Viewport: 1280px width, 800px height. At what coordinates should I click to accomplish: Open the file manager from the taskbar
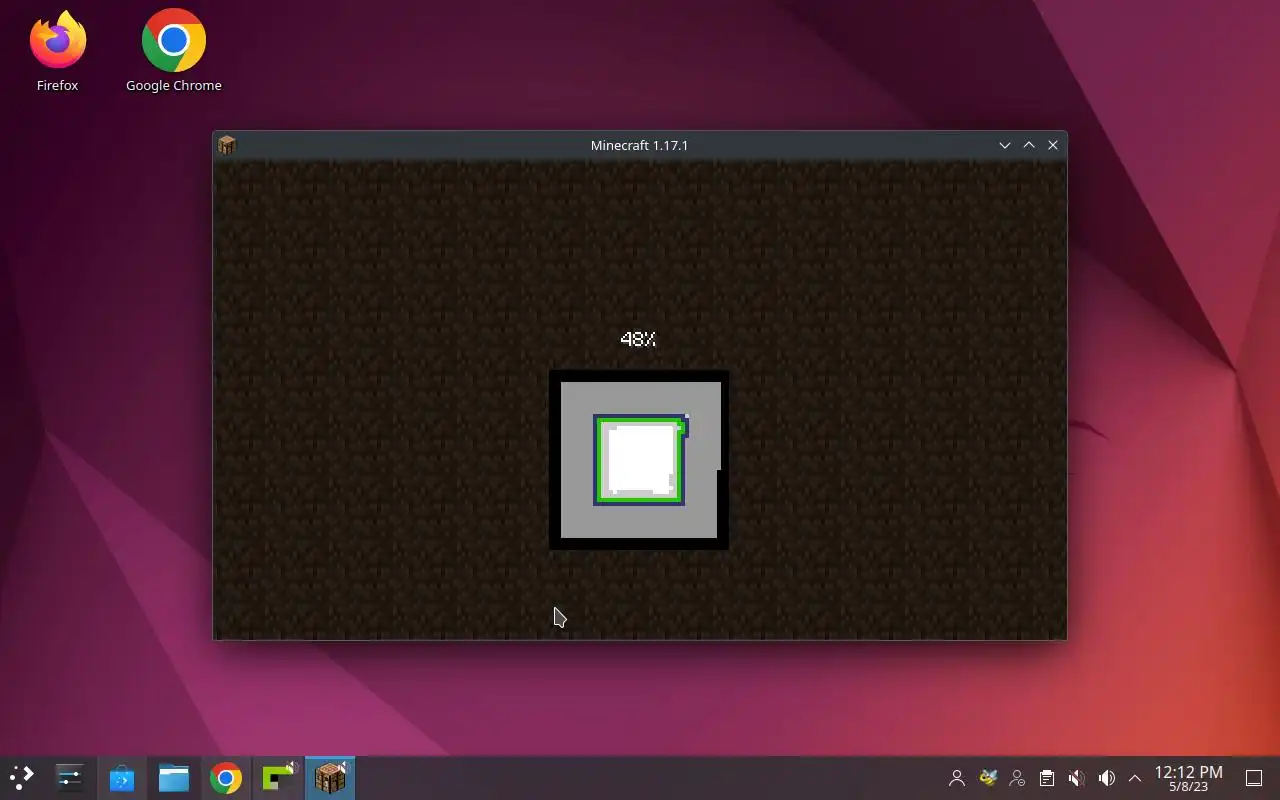(x=174, y=777)
